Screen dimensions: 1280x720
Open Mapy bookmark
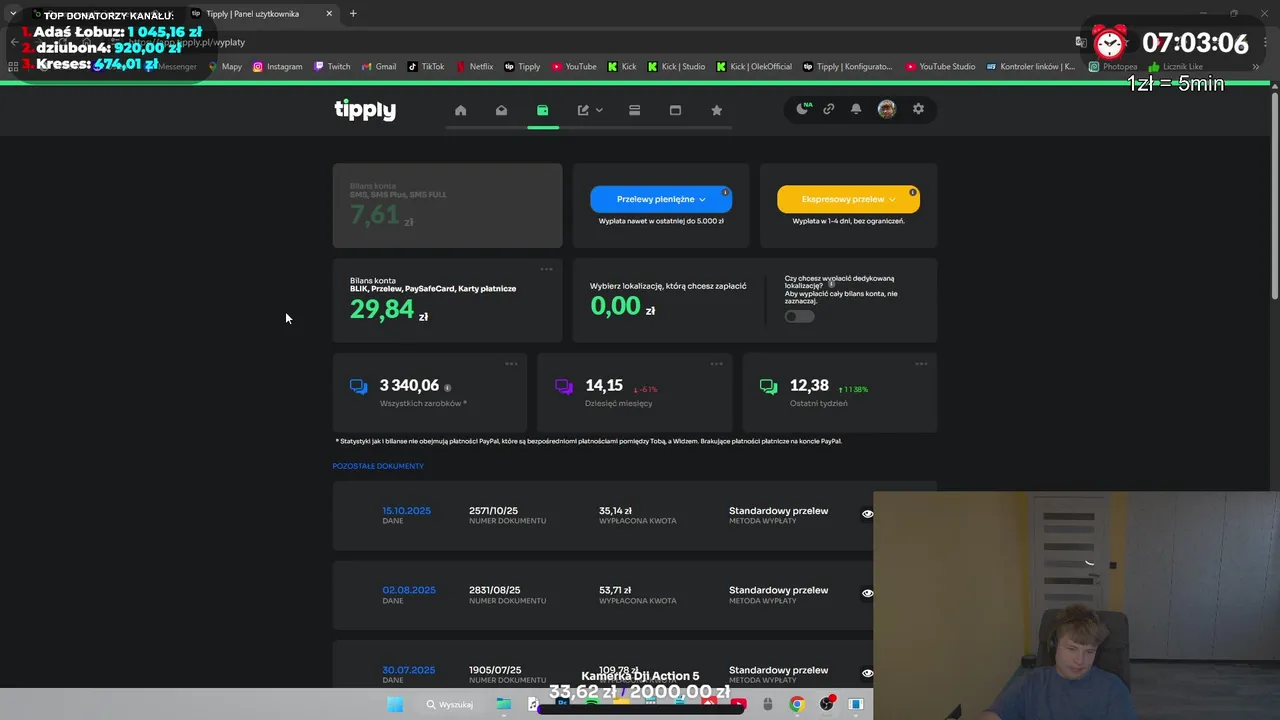224,67
